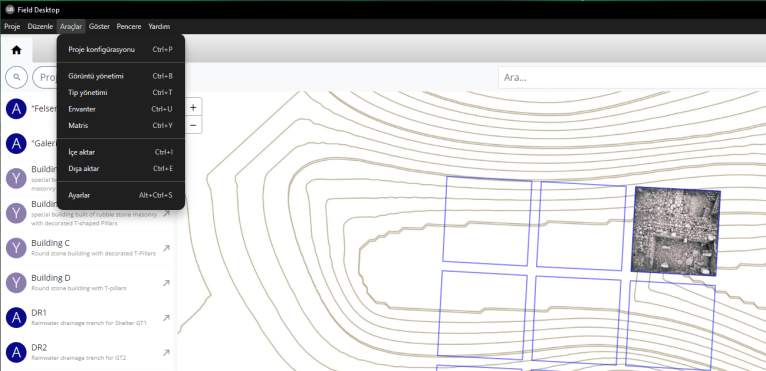Viewport: 766px width, 371px height.
Task: Open the home tab icon
Action: [17, 50]
